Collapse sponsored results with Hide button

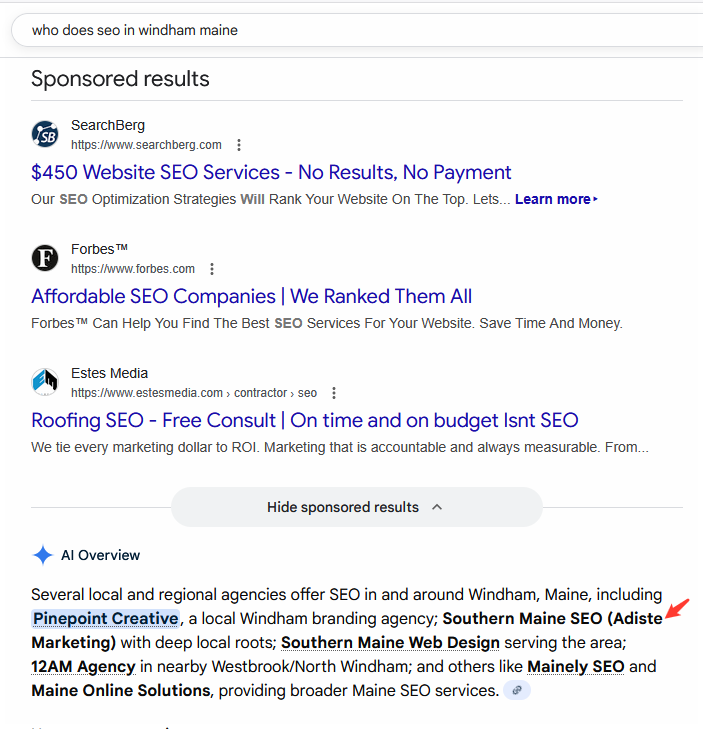pyautogui.click(x=356, y=507)
